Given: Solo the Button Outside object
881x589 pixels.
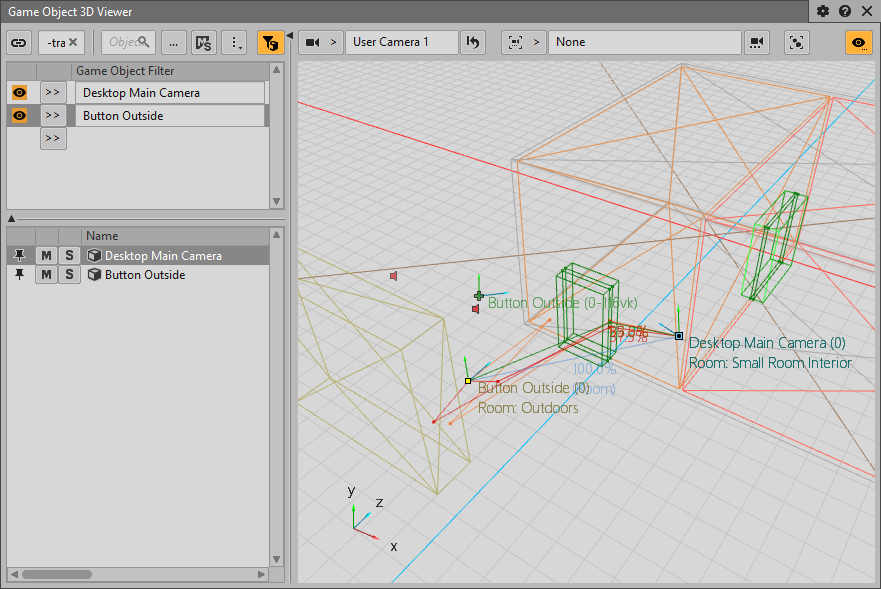Looking at the screenshot, I should 69,275.
